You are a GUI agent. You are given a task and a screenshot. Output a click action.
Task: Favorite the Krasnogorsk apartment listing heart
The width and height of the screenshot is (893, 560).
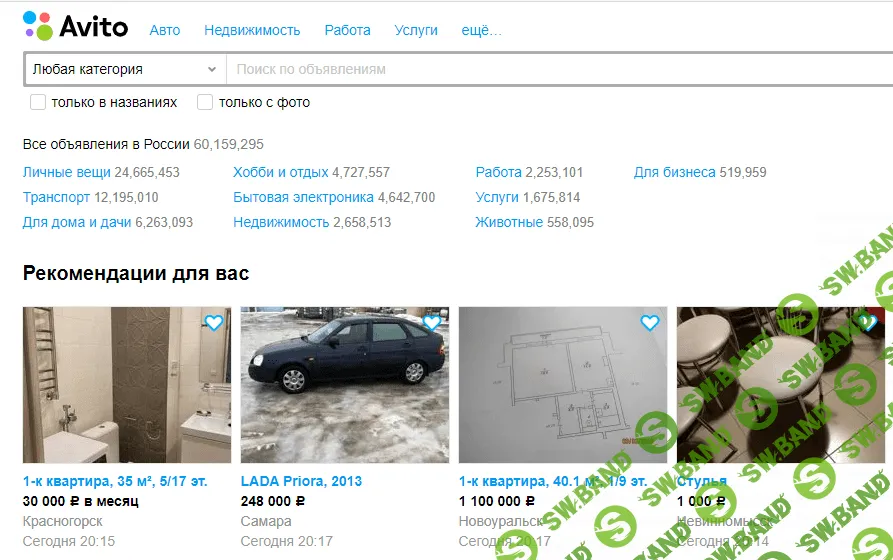pyautogui.click(x=214, y=323)
